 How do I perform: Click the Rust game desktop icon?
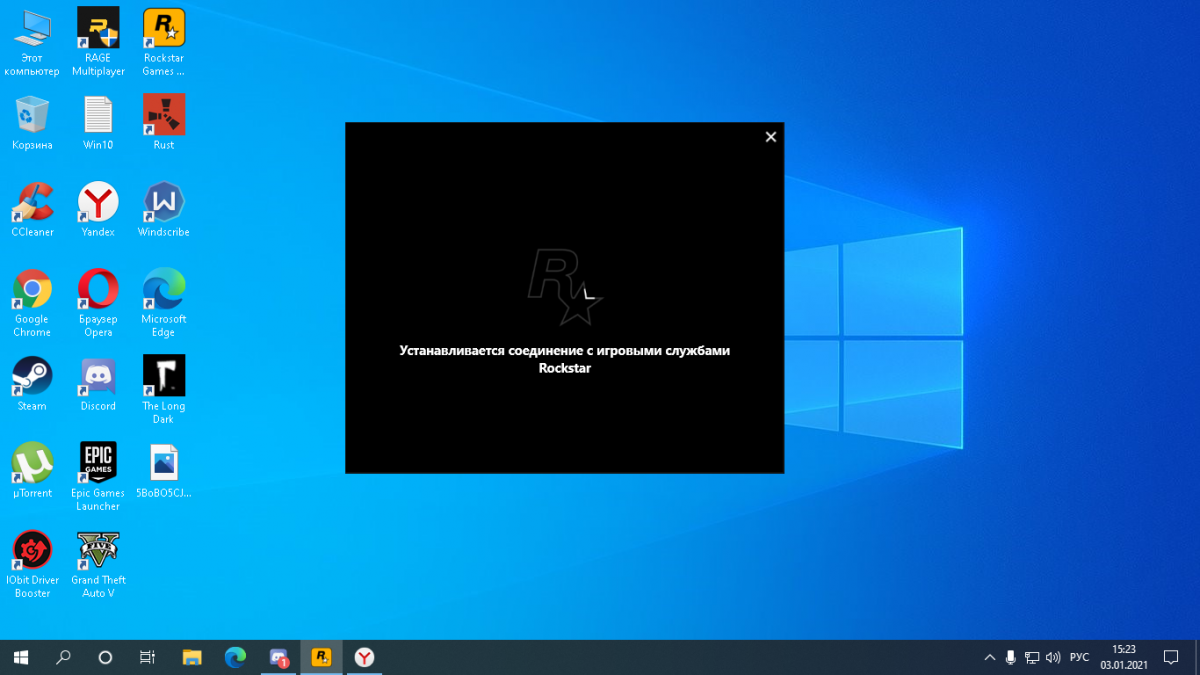click(163, 116)
